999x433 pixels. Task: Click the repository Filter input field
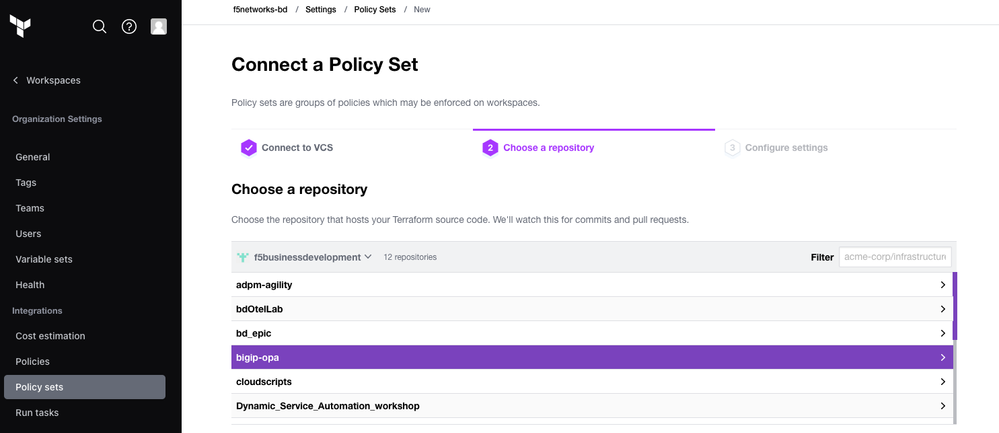[895, 257]
